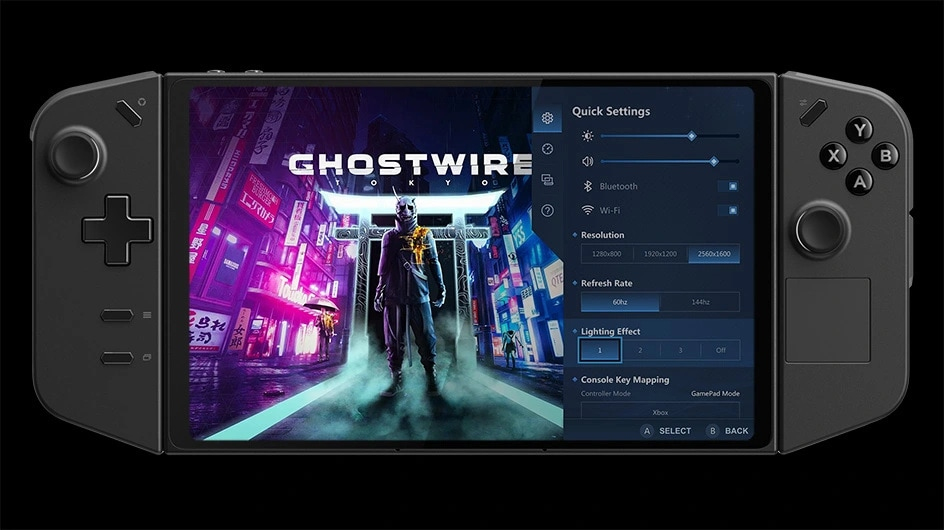Click the brightness sun icon
This screenshot has width=944, height=530.
pyautogui.click(x=588, y=136)
